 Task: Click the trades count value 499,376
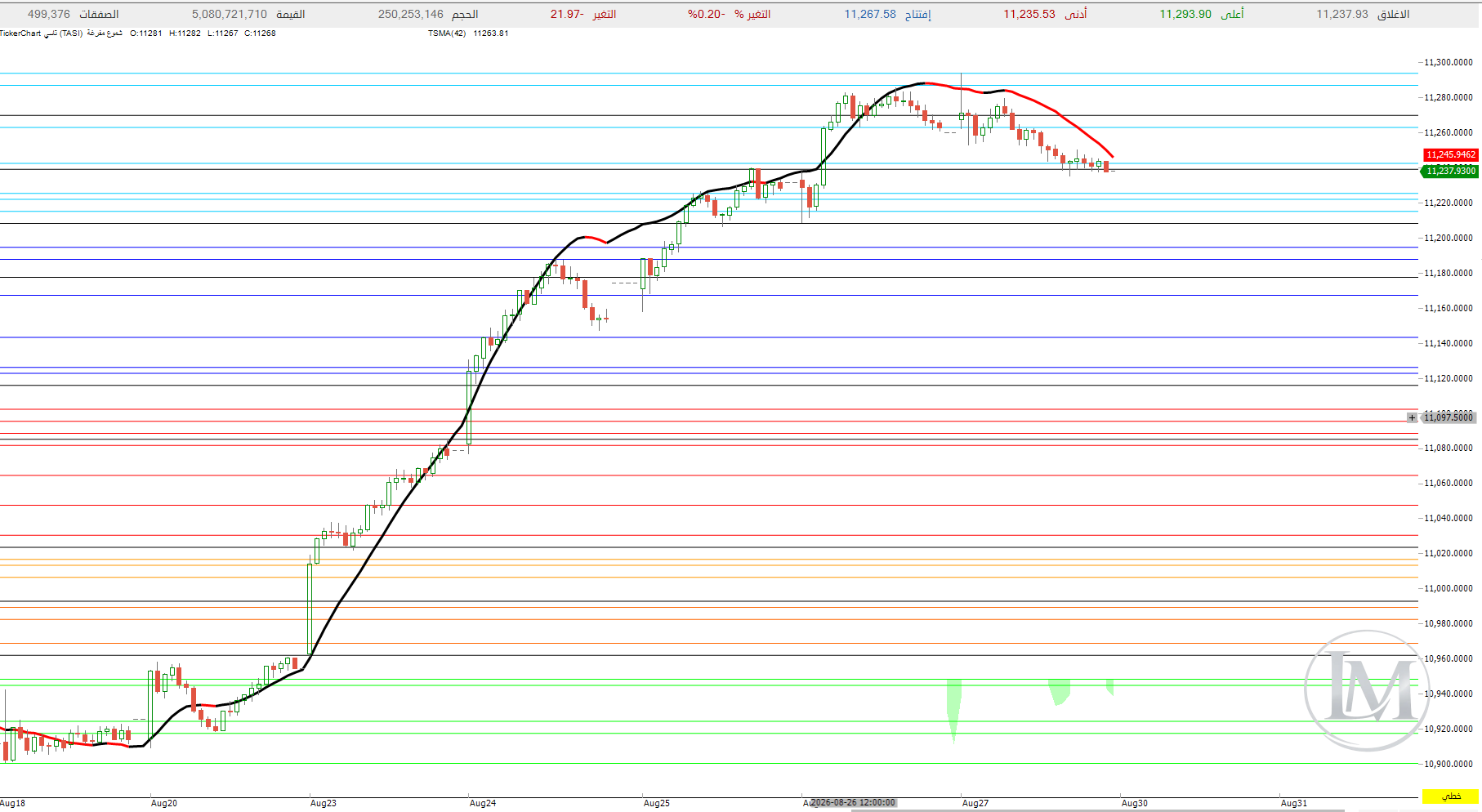click(x=49, y=15)
